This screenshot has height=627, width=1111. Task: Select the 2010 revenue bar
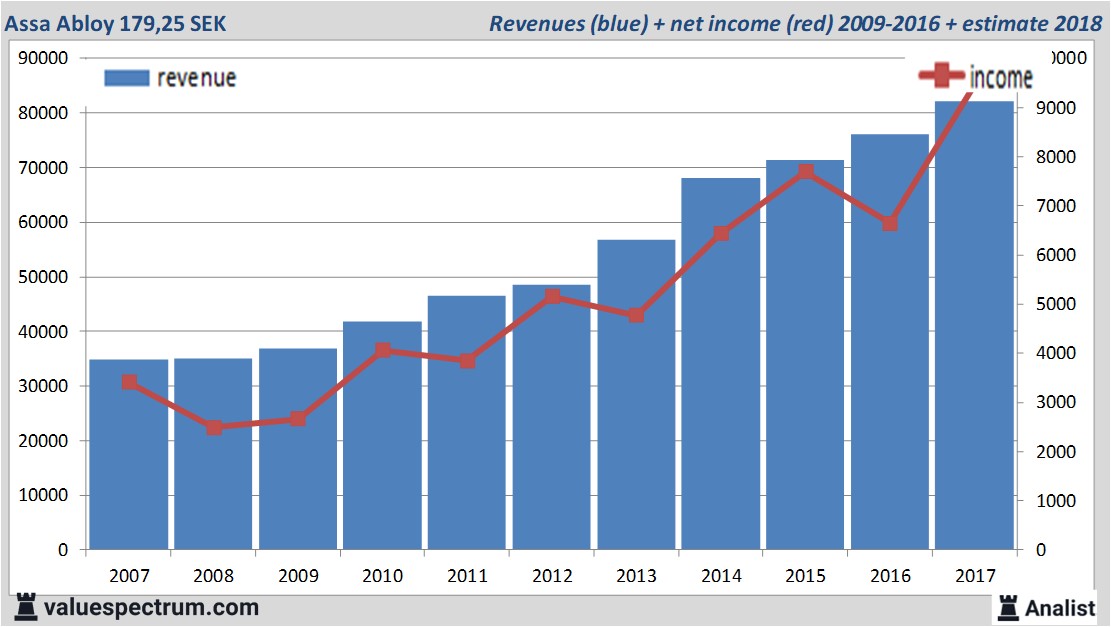click(383, 435)
